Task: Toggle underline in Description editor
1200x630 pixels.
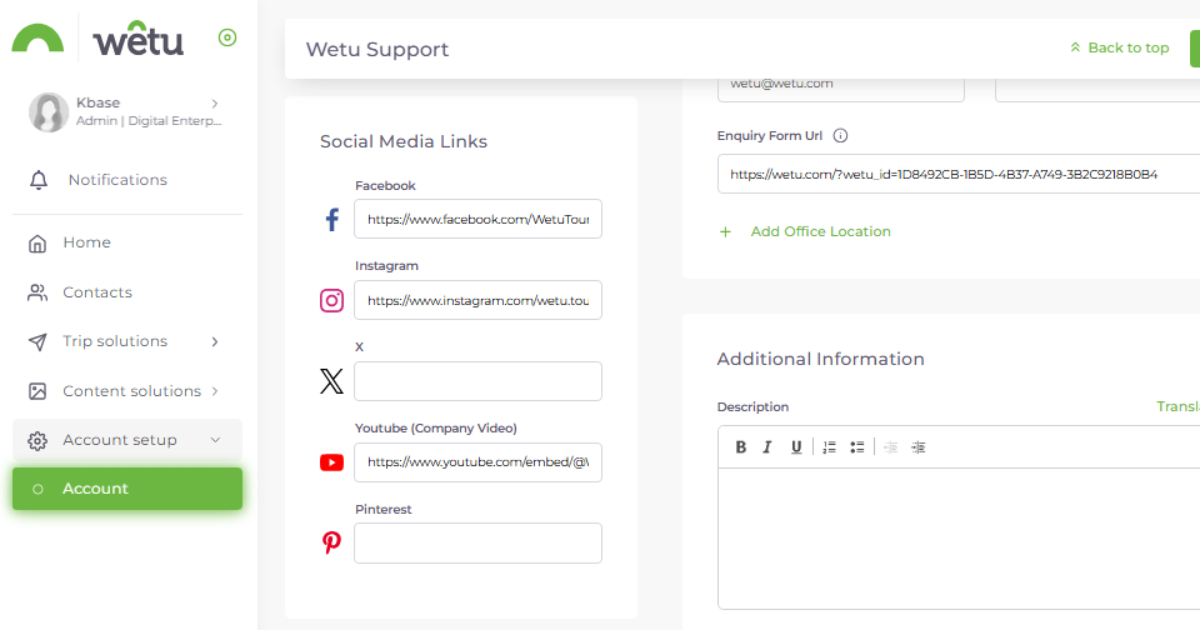Action: pos(796,447)
